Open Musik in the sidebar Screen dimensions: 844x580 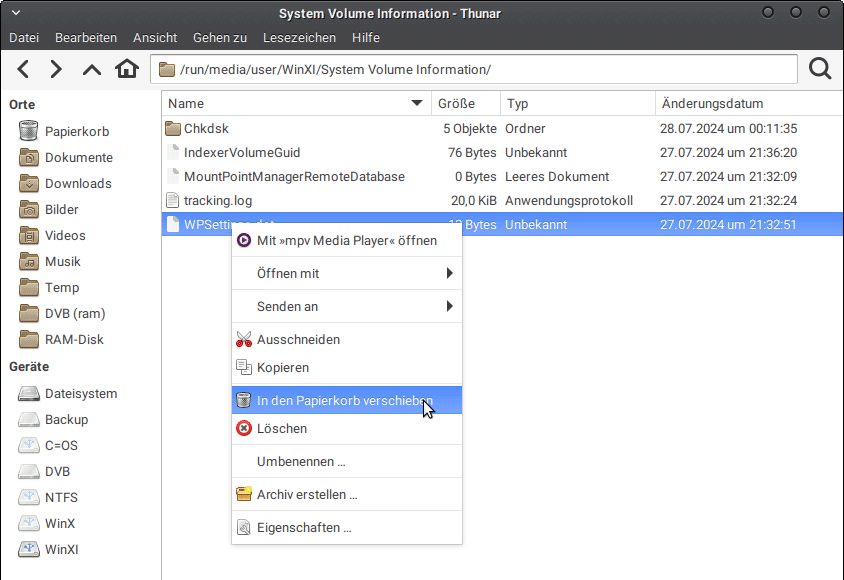coord(50,261)
